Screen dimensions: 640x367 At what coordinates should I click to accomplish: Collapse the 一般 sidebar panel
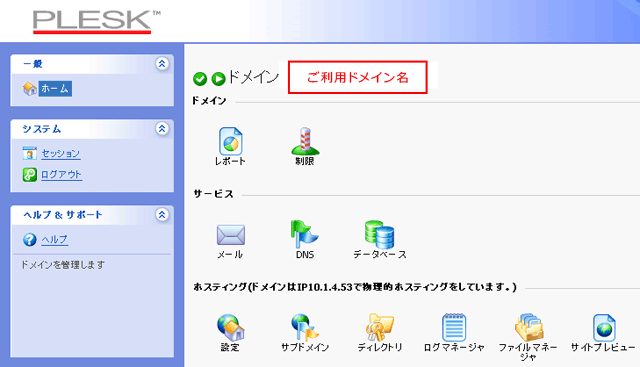click(x=162, y=64)
